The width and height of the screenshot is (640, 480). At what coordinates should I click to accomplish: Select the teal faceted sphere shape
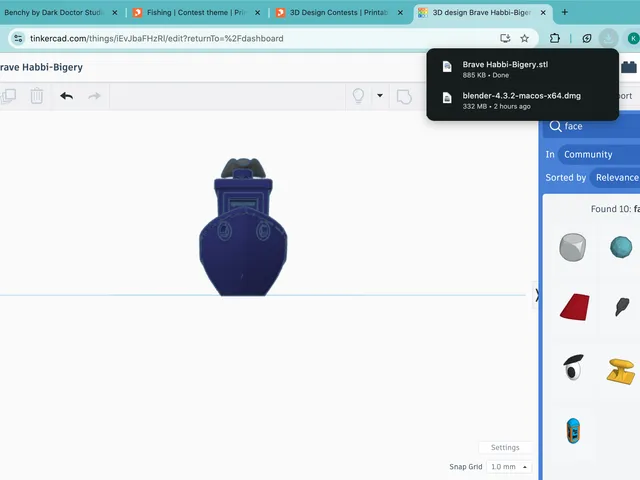point(621,247)
